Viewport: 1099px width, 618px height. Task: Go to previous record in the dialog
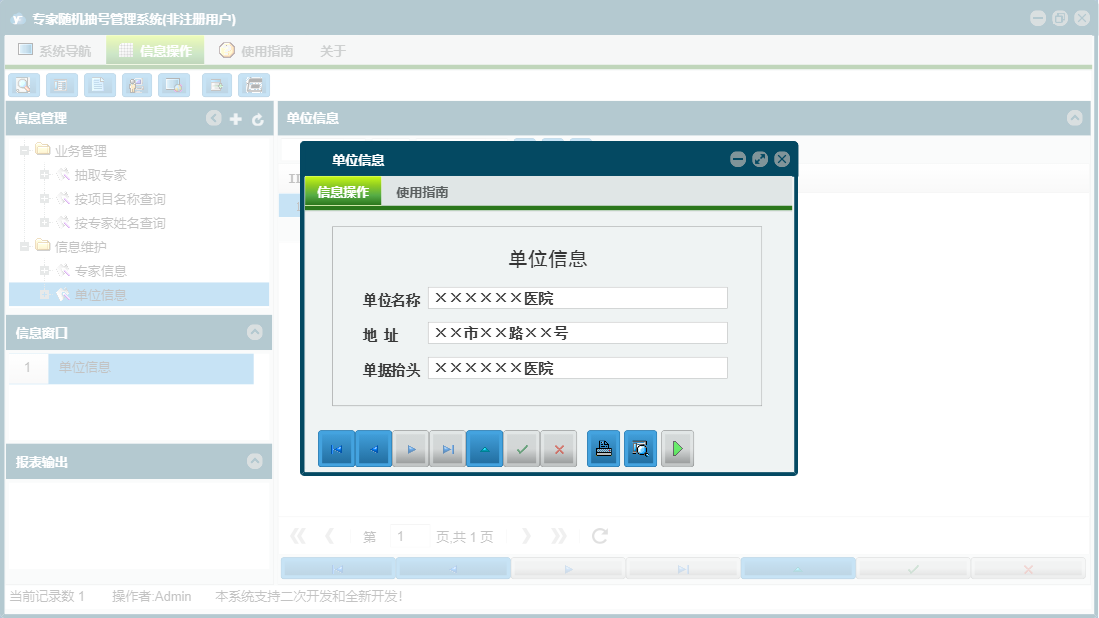click(x=373, y=448)
